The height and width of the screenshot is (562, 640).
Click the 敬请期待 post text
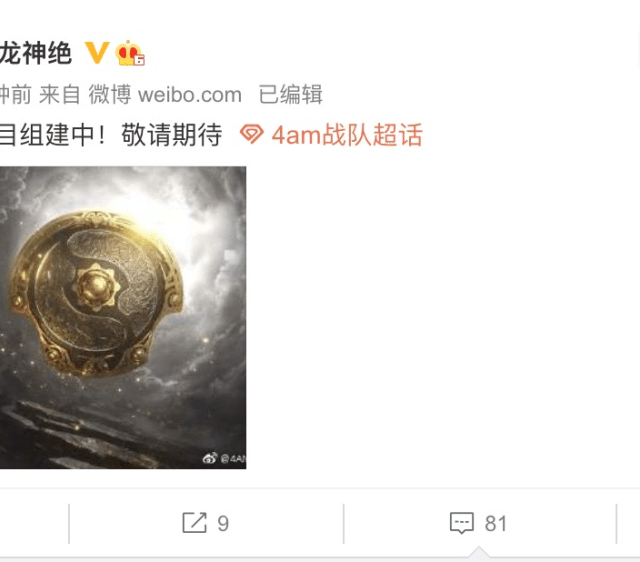click(x=171, y=135)
